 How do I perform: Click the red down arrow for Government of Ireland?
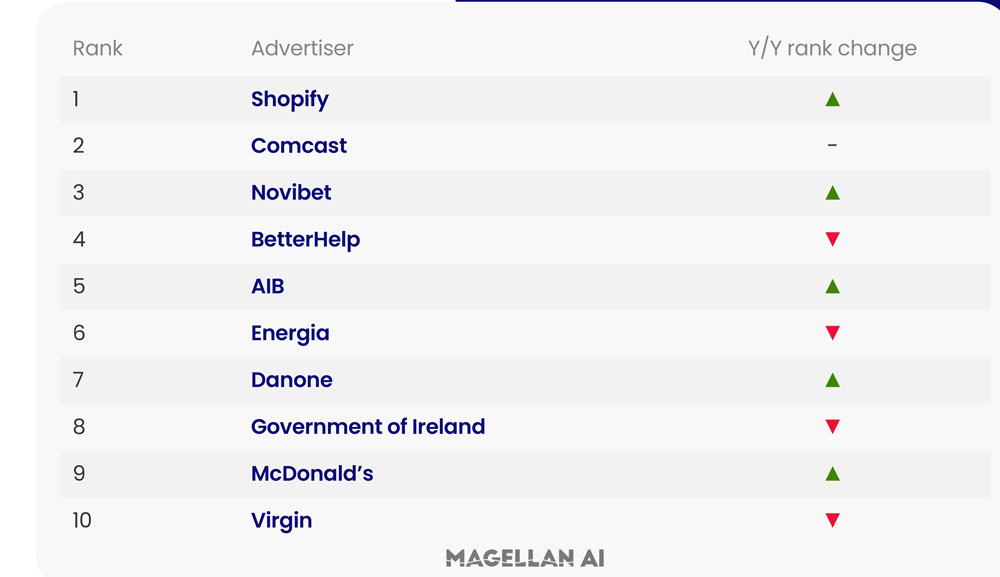(832, 427)
